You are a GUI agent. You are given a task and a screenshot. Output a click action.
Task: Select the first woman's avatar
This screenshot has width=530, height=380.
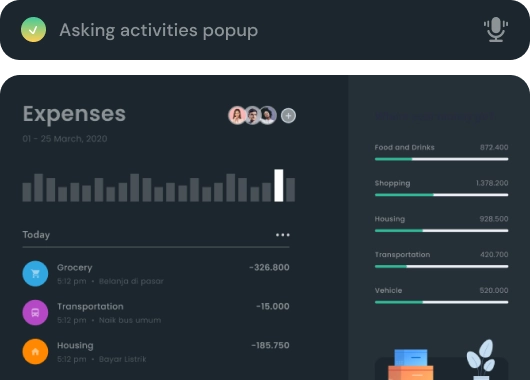click(x=237, y=116)
